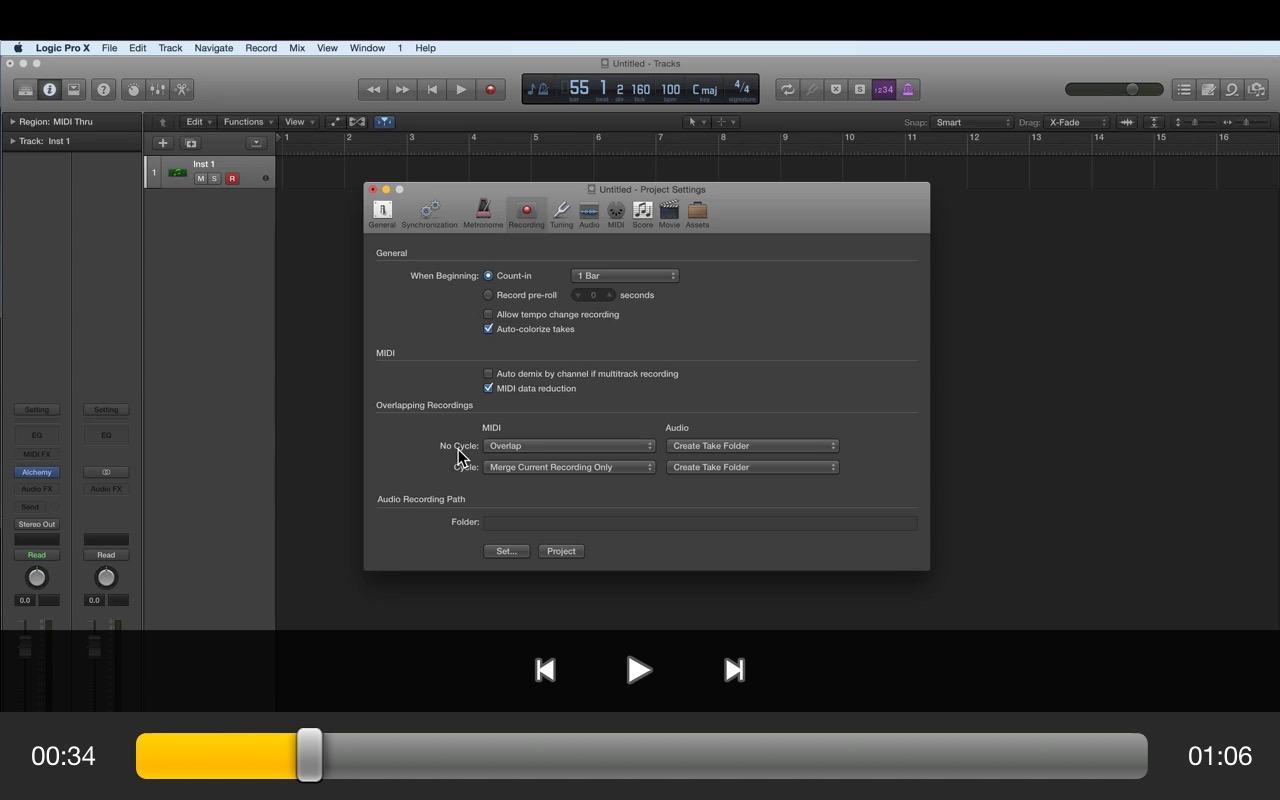
Task: Open the Library panel icon
Action: pyautogui.click(x=25, y=90)
